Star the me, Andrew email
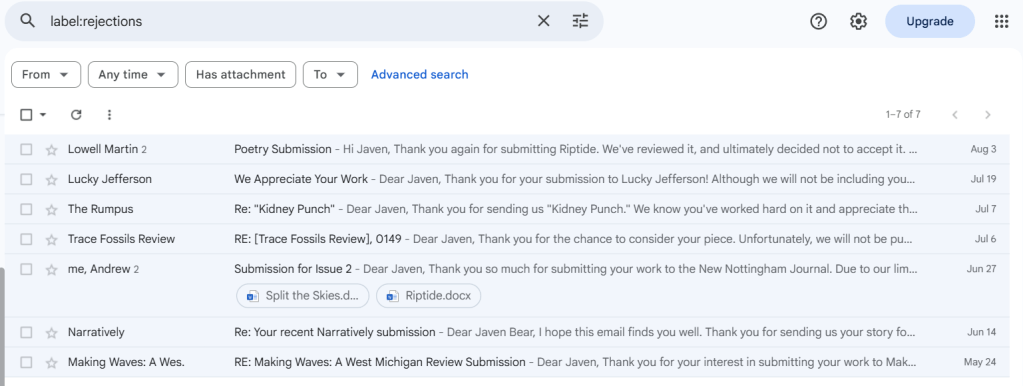1023x386 pixels. [x=52, y=269]
